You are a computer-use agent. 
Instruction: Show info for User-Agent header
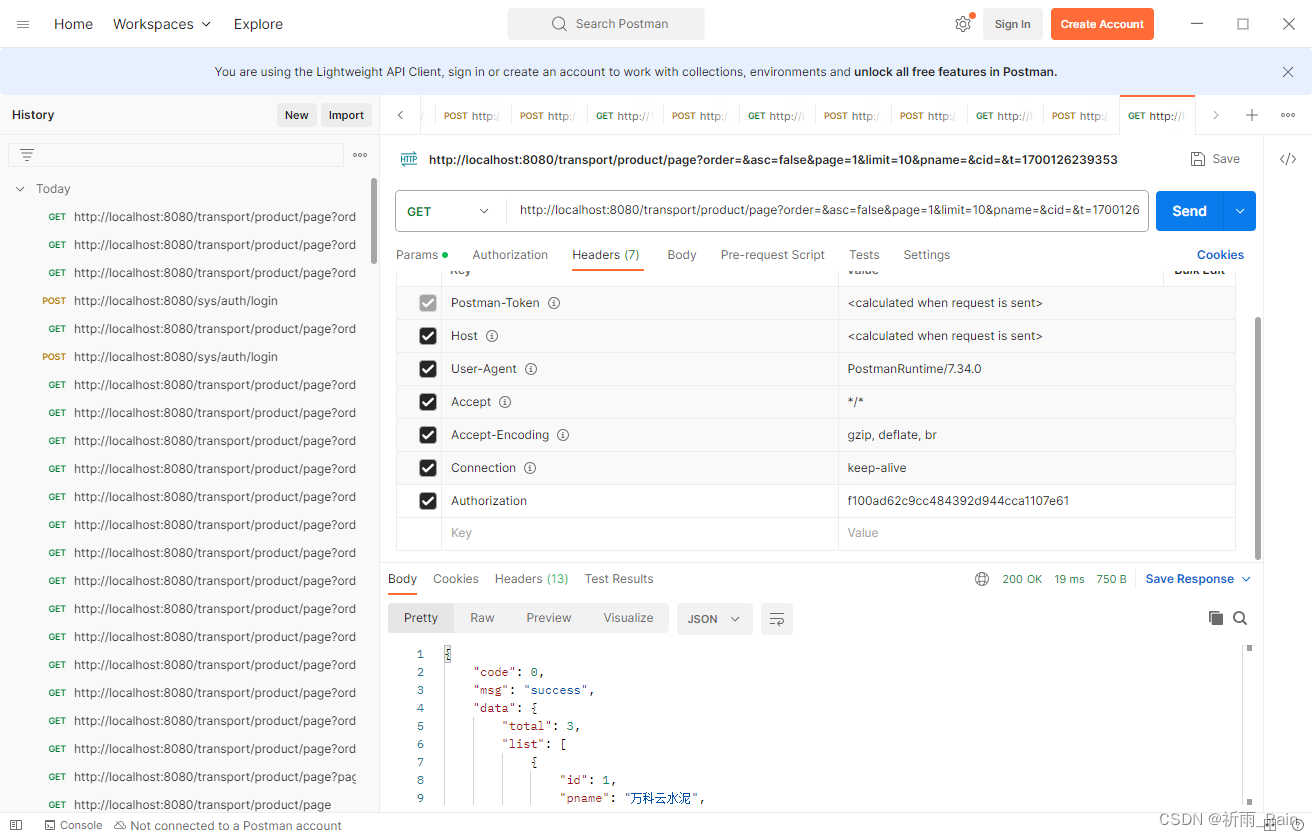click(x=531, y=369)
